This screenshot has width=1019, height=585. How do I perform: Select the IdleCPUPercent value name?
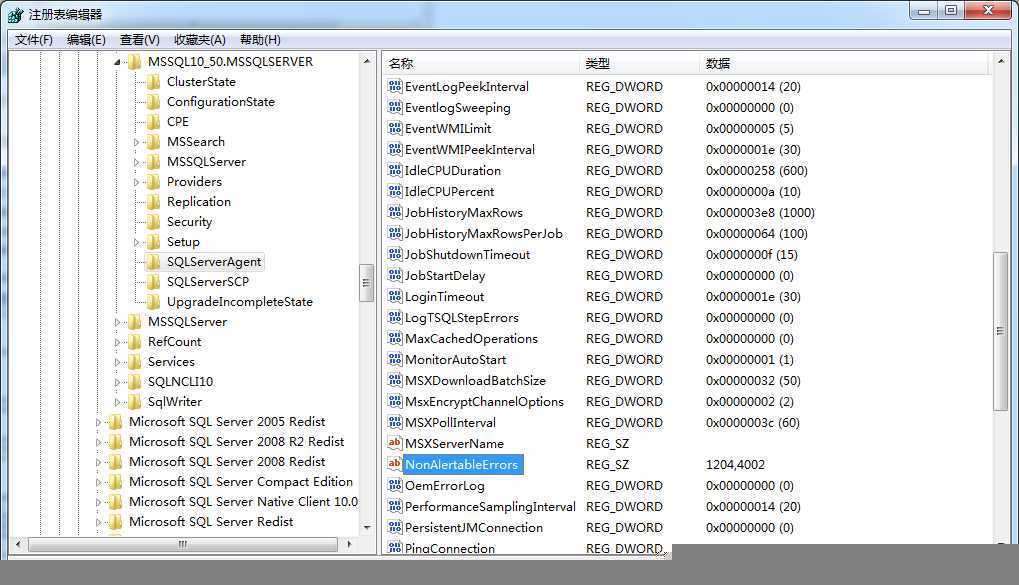point(449,192)
